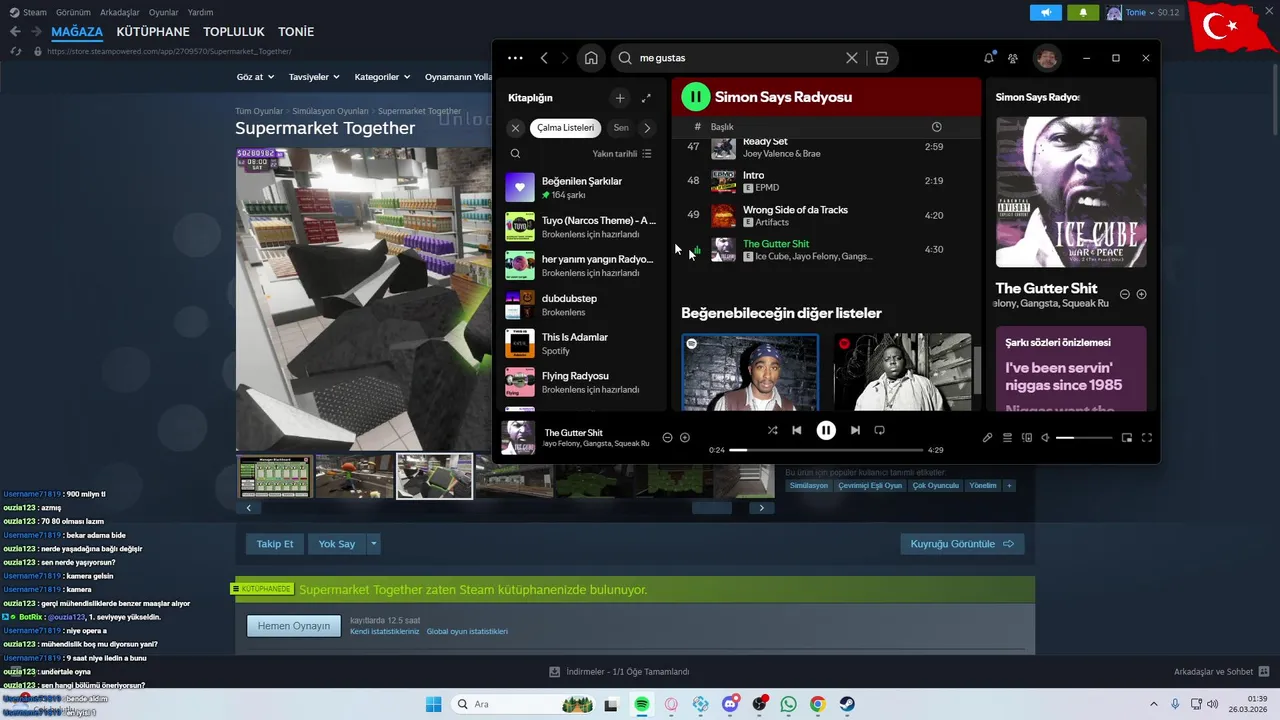1280x720 pixels.
Task: Mute Spotify volume speaker icon
Action: 1045,437
